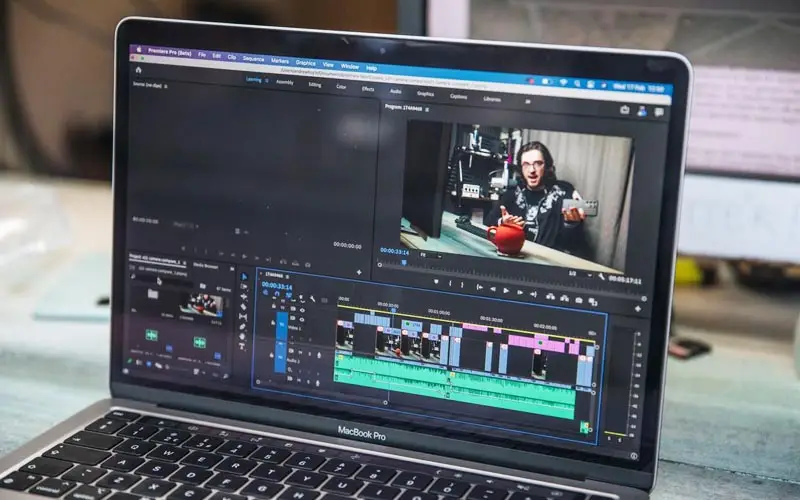Go to In point in Program monitor

tap(479, 287)
